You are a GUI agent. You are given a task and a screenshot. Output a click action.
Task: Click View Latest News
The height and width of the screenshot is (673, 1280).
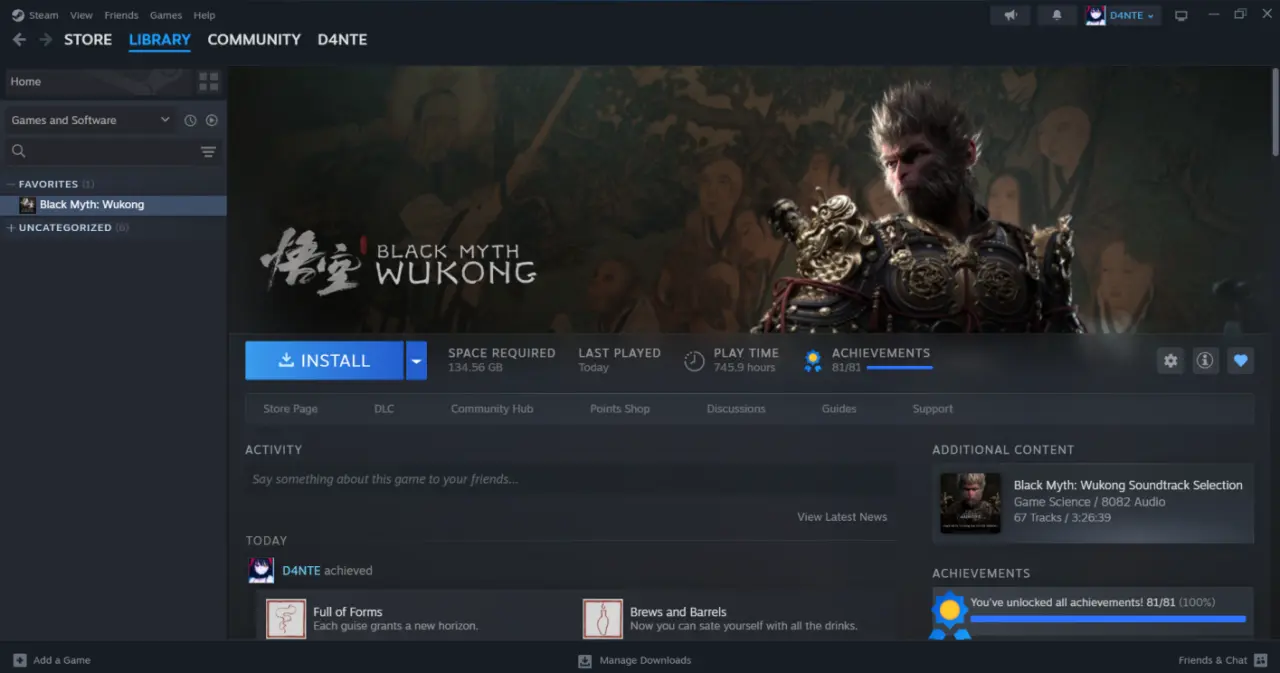click(x=842, y=517)
